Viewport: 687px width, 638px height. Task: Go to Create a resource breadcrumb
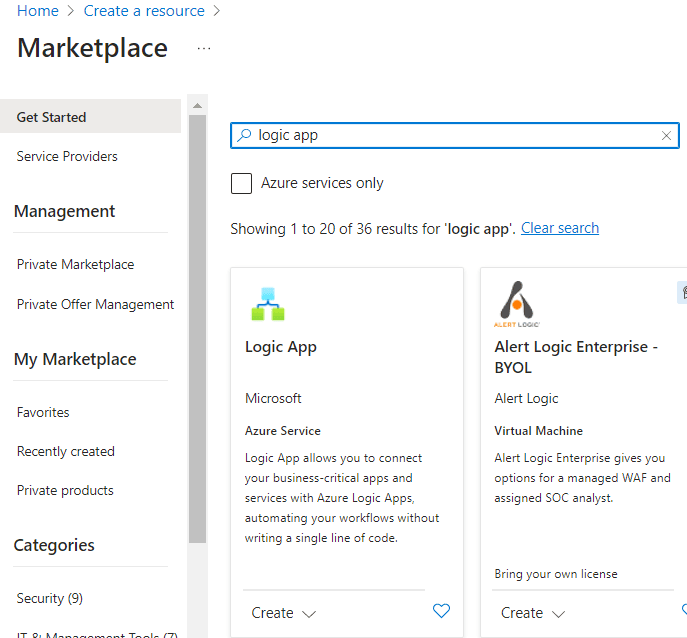click(x=144, y=11)
